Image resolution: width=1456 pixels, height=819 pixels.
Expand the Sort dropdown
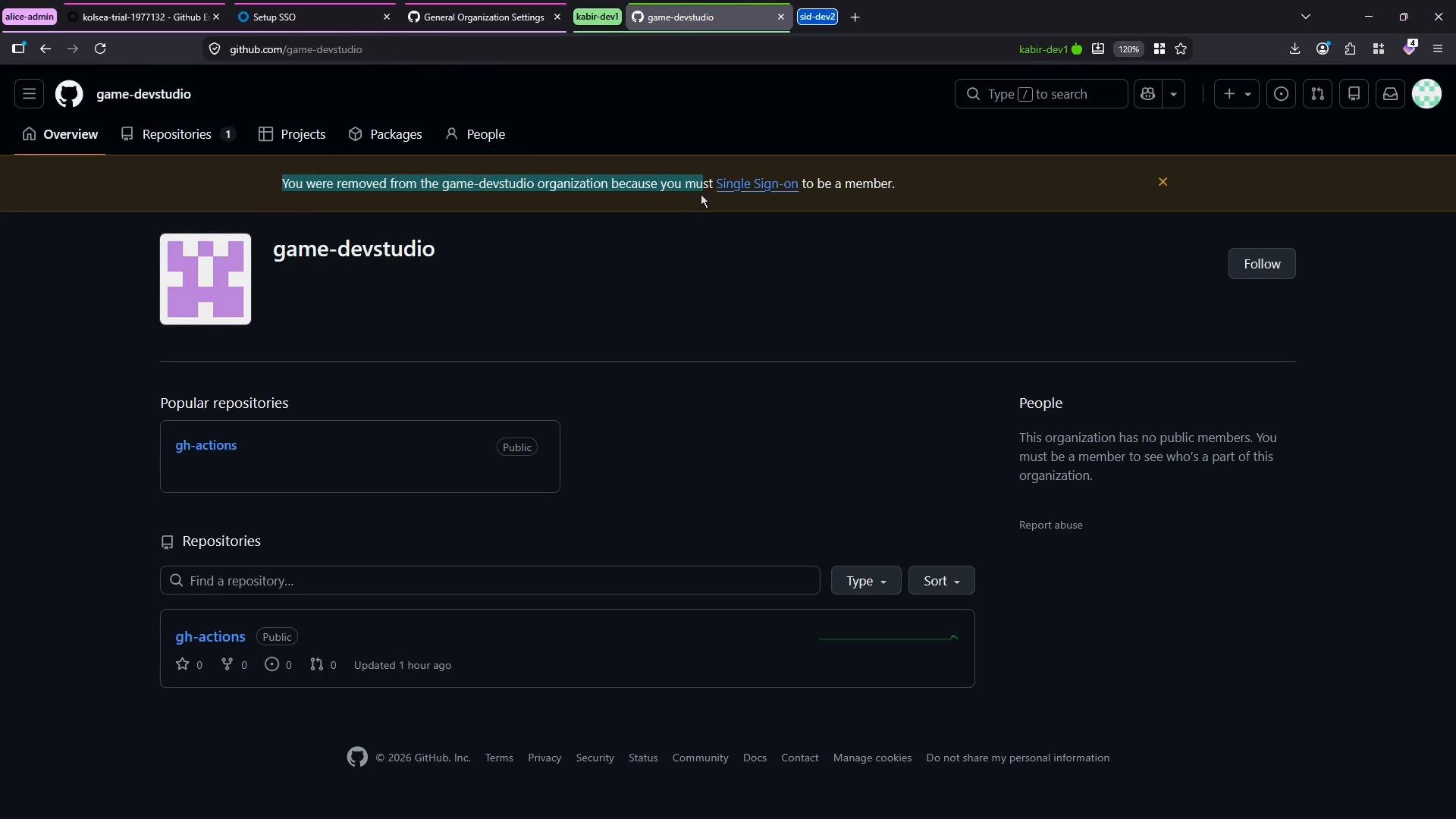(x=941, y=580)
